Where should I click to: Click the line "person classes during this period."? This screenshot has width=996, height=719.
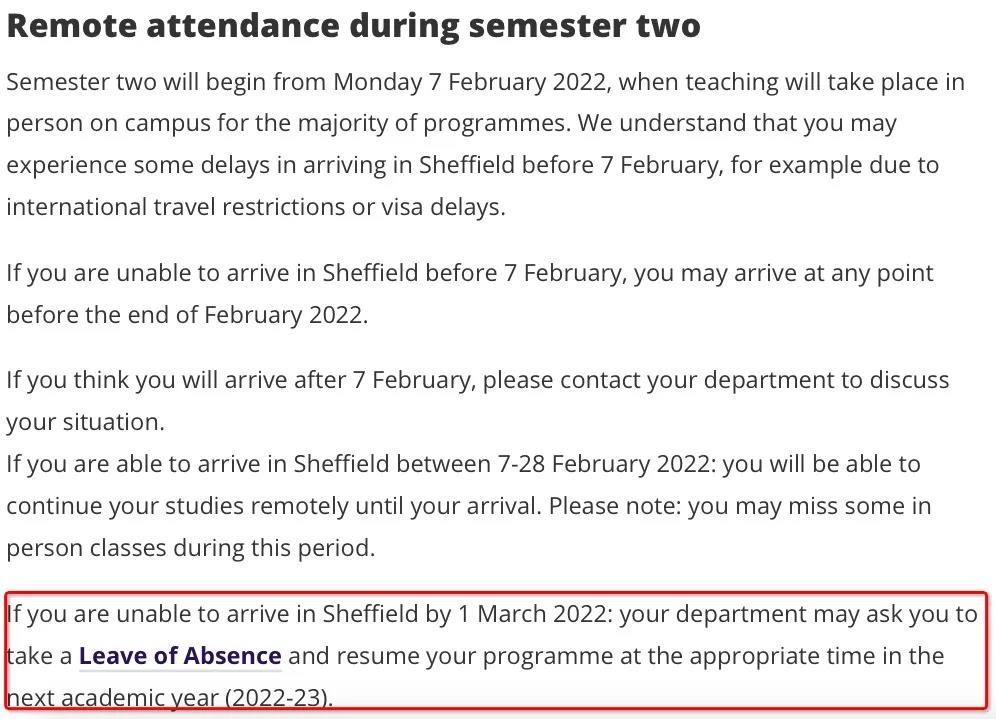point(190,548)
